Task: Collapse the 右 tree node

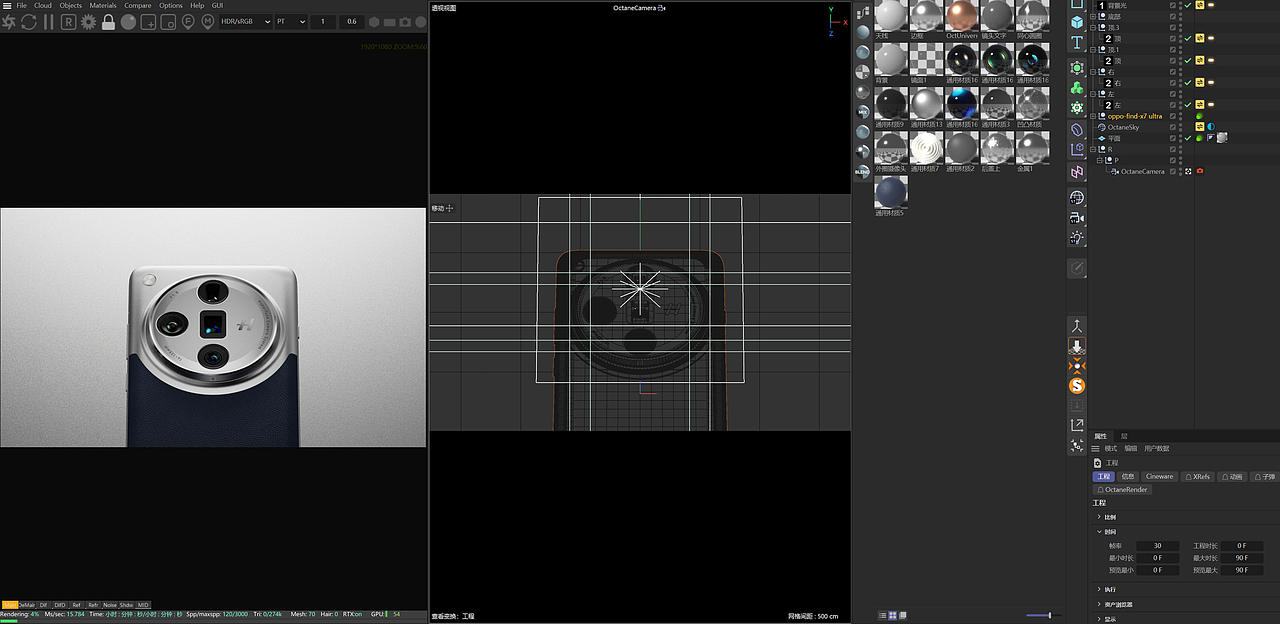Action: (x=1093, y=72)
